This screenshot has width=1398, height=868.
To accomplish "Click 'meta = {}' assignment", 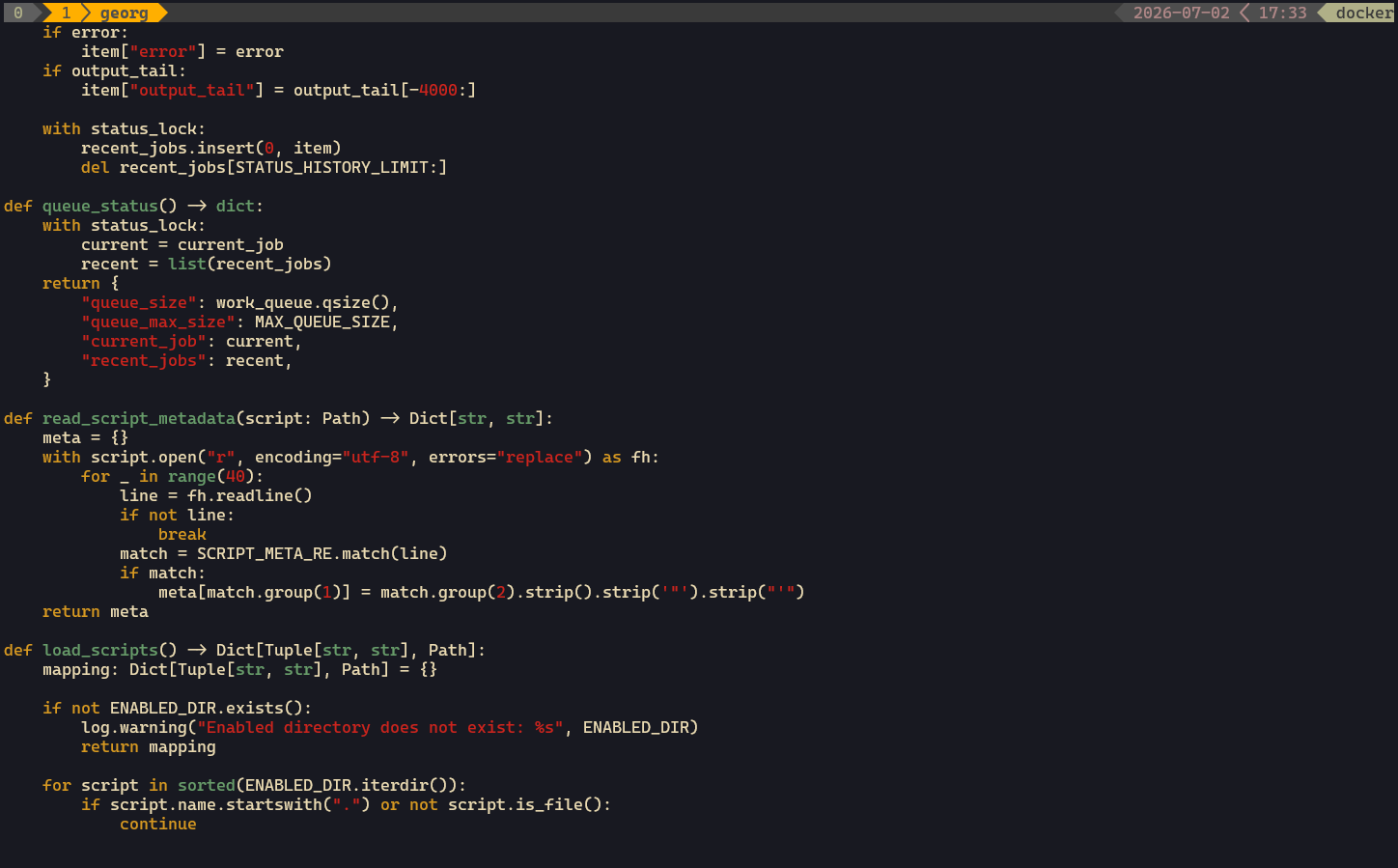I will tap(86, 437).
